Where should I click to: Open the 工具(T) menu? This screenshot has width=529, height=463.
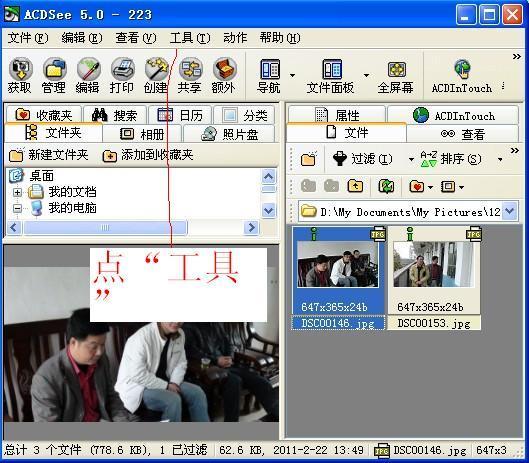pyautogui.click(x=190, y=38)
